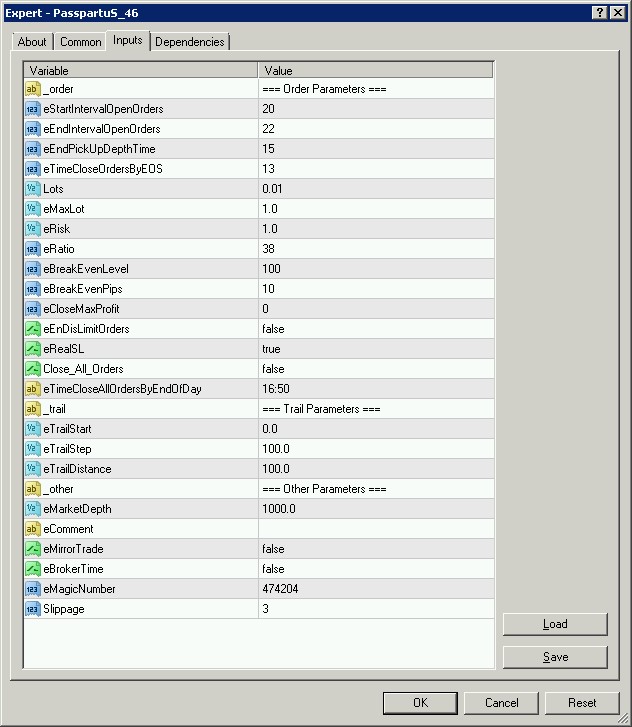The image size is (632, 727).
Task: Select the Inputs tab
Action: click(128, 40)
